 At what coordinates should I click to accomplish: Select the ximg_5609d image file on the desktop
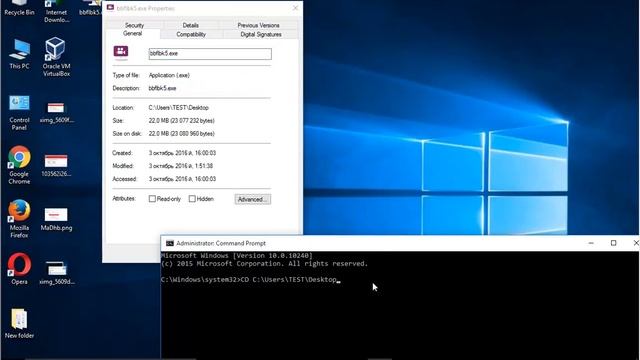click(56, 273)
